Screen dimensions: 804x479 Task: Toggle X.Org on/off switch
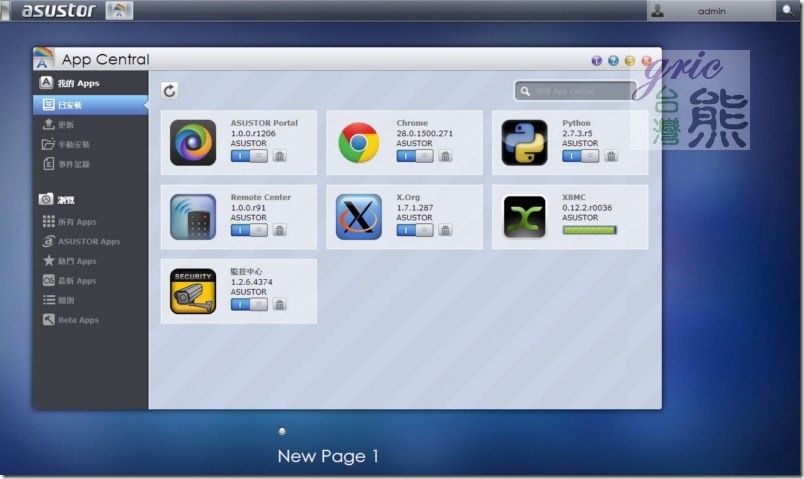415,230
